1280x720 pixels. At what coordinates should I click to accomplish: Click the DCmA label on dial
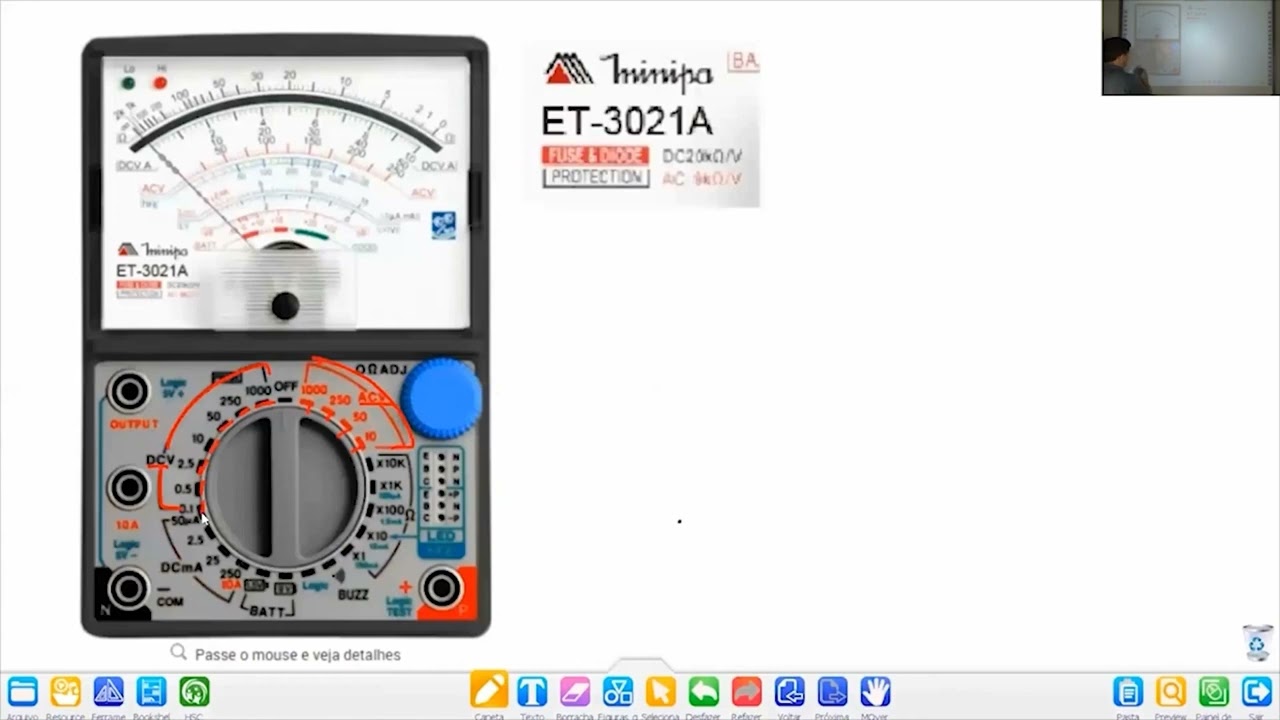pyautogui.click(x=181, y=567)
